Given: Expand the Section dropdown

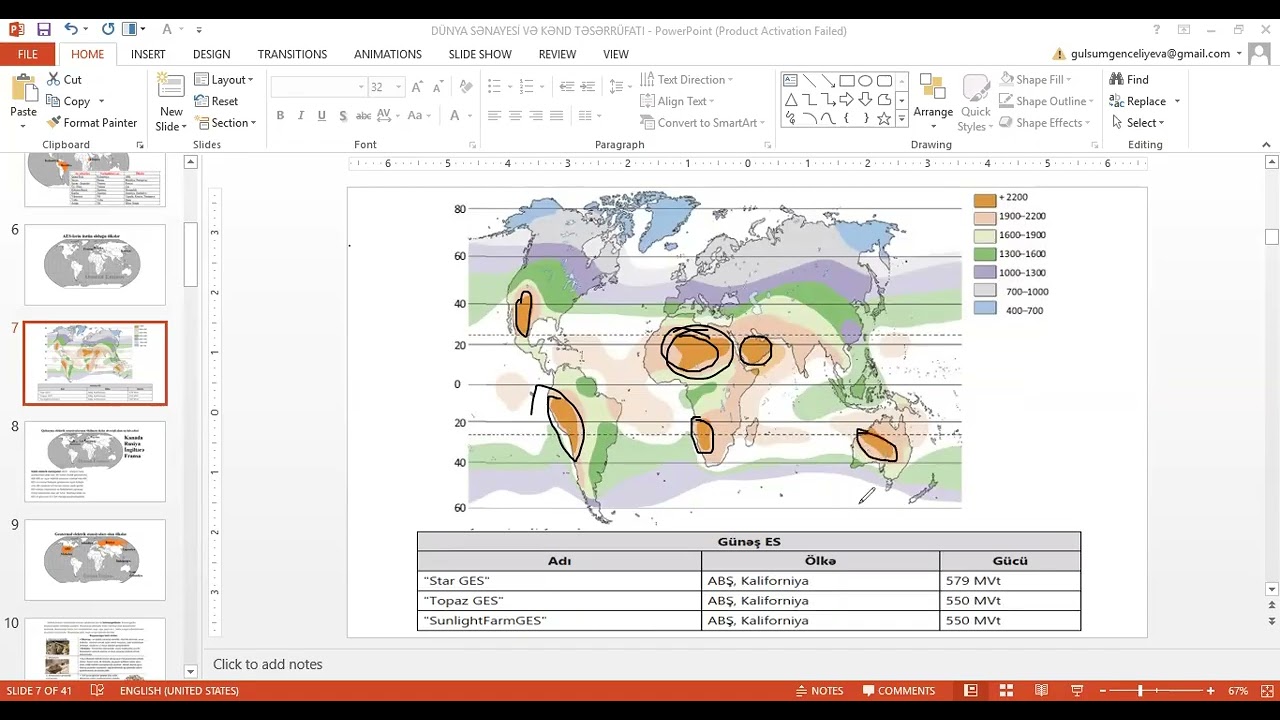Looking at the screenshot, I should tap(226, 123).
